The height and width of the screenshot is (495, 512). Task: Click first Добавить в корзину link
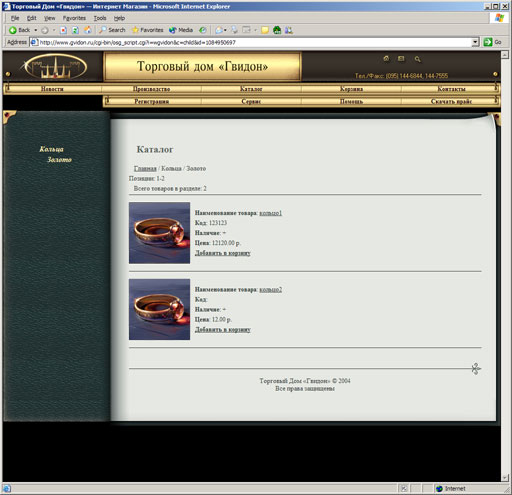222,253
